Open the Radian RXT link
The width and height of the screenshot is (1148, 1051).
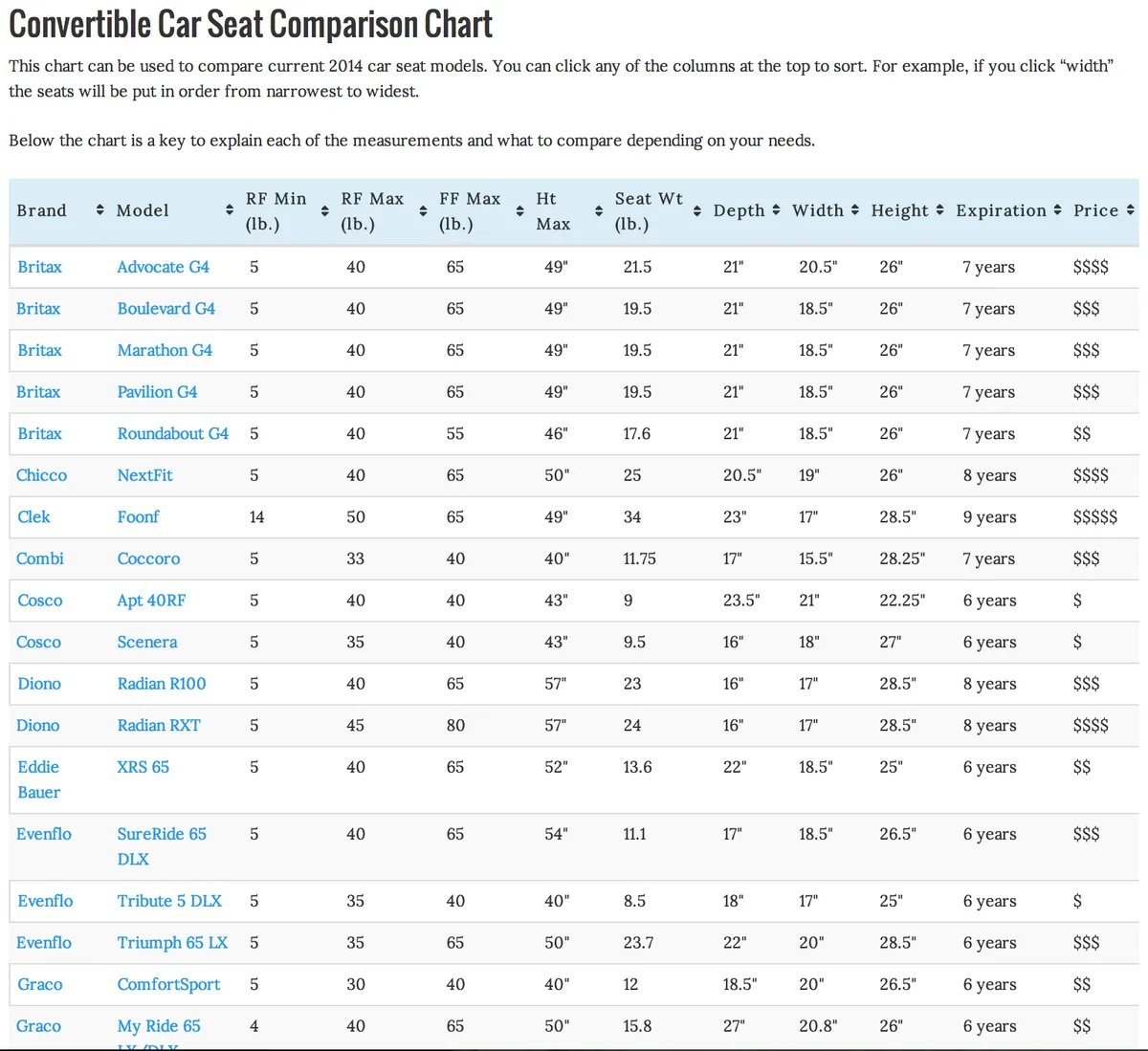tap(159, 725)
